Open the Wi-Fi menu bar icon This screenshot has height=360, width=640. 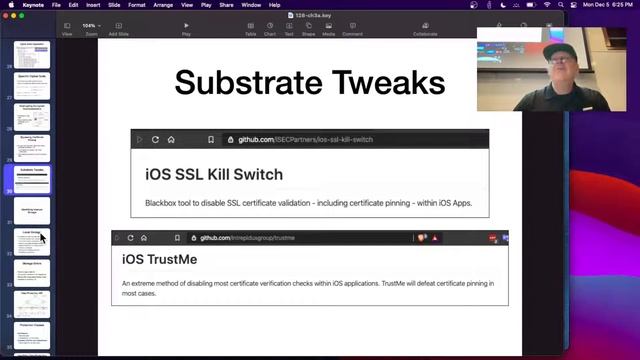point(547,5)
